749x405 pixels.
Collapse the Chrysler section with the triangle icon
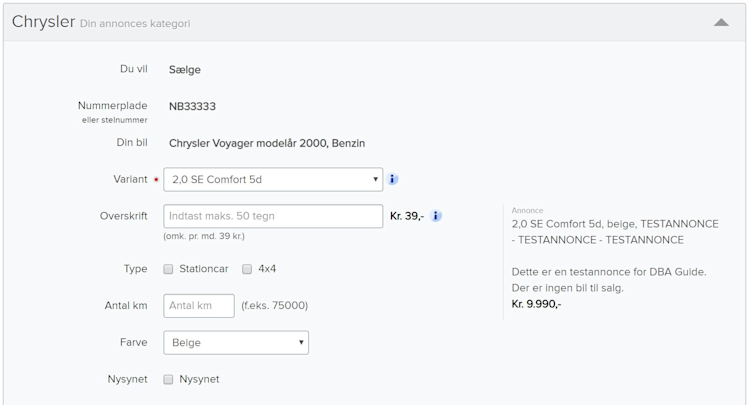pyautogui.click(x=721, y=22)
